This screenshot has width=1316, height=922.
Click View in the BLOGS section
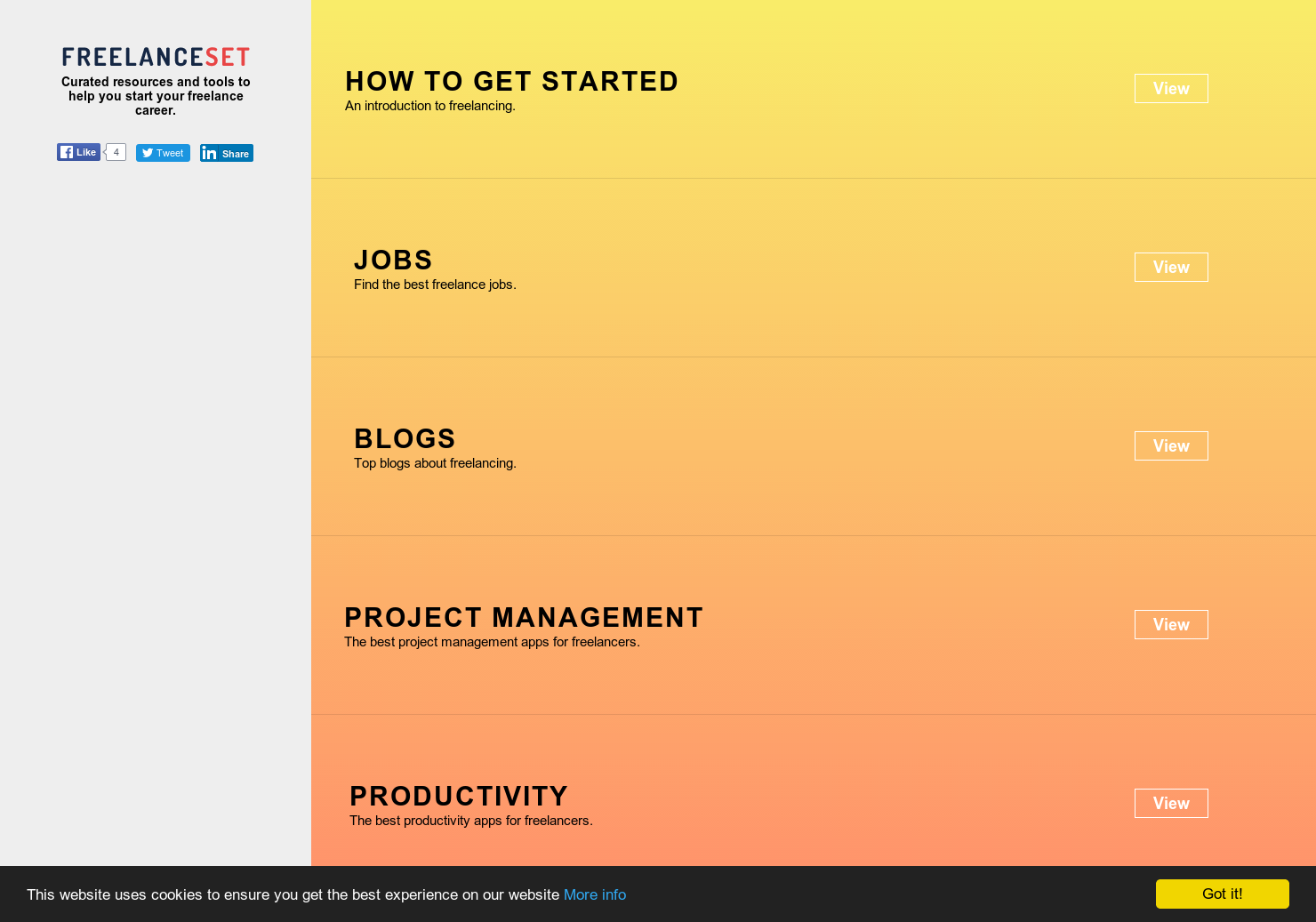pyautogui.click(x=1171, y=445)
